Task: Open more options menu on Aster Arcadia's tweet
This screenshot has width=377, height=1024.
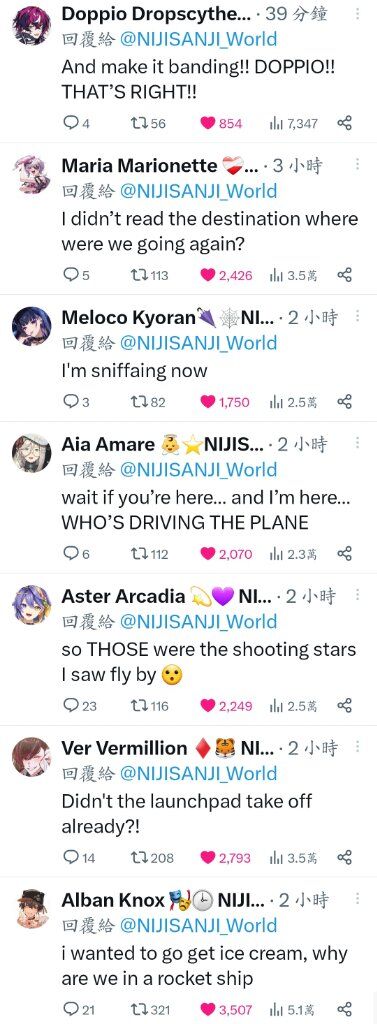Action: pyautogui.click(x=357, y=594)
